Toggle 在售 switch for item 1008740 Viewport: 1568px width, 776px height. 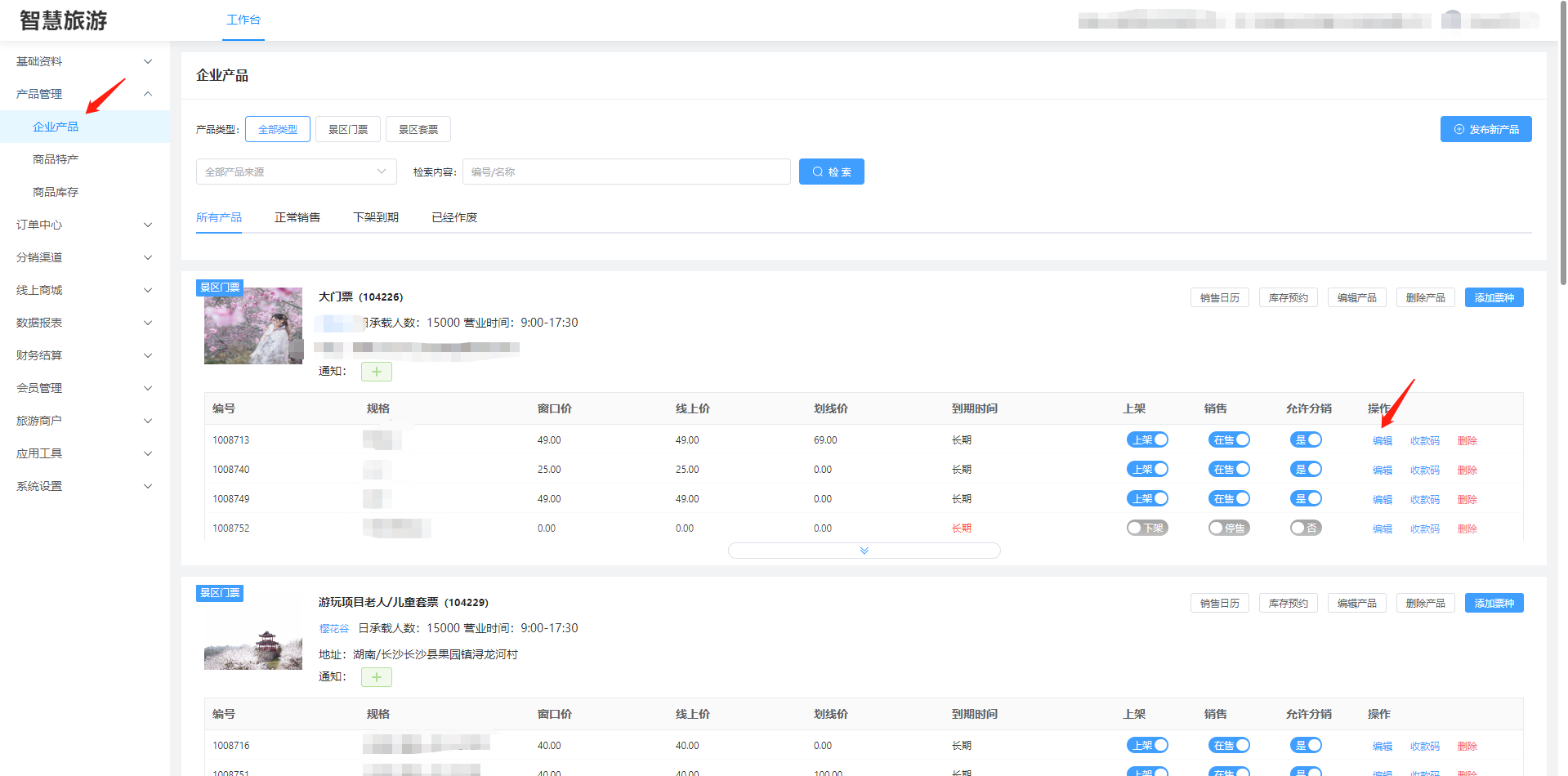point(1229,470)
